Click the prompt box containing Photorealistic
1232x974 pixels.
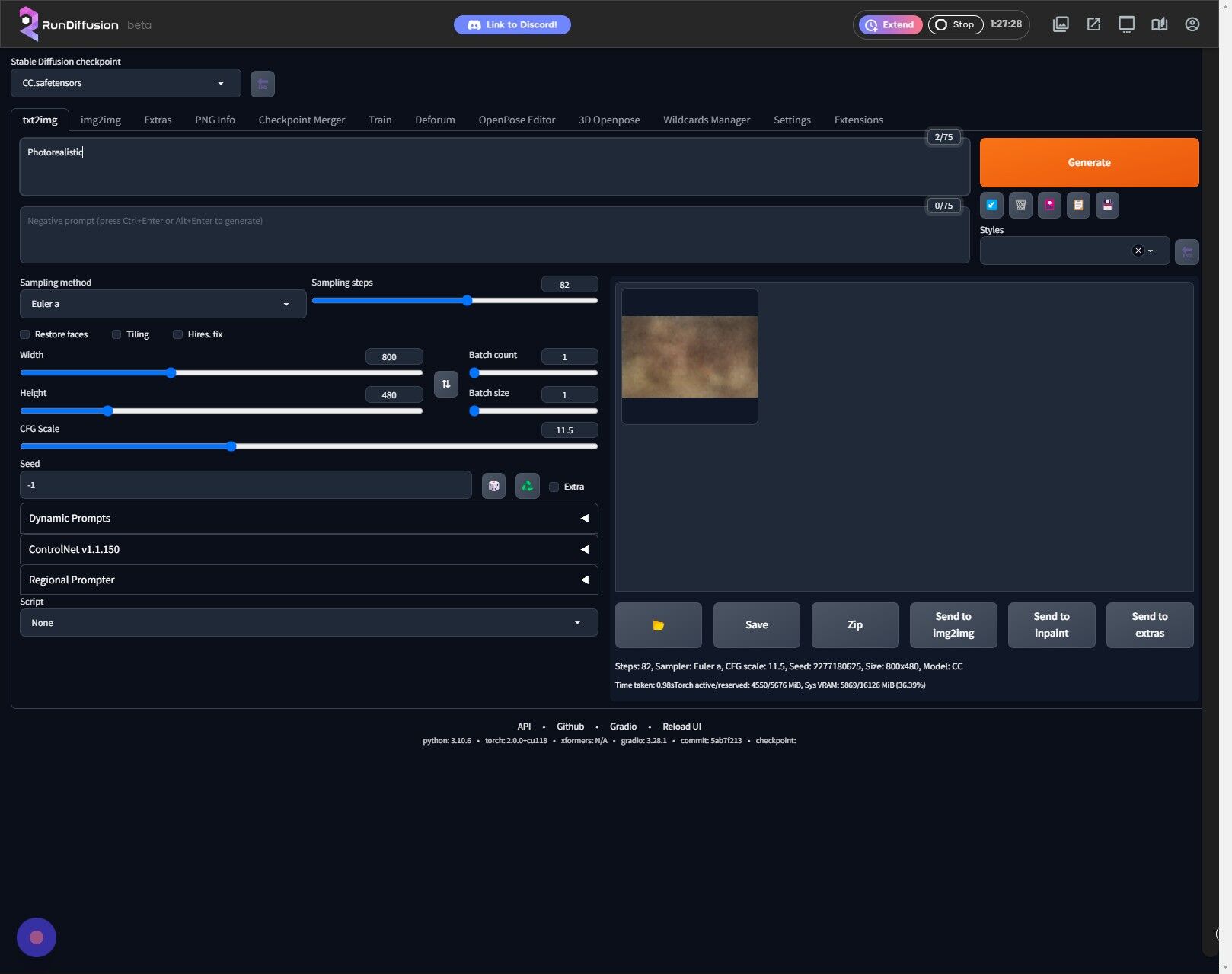pyautogui.click(x=494, y=167)
